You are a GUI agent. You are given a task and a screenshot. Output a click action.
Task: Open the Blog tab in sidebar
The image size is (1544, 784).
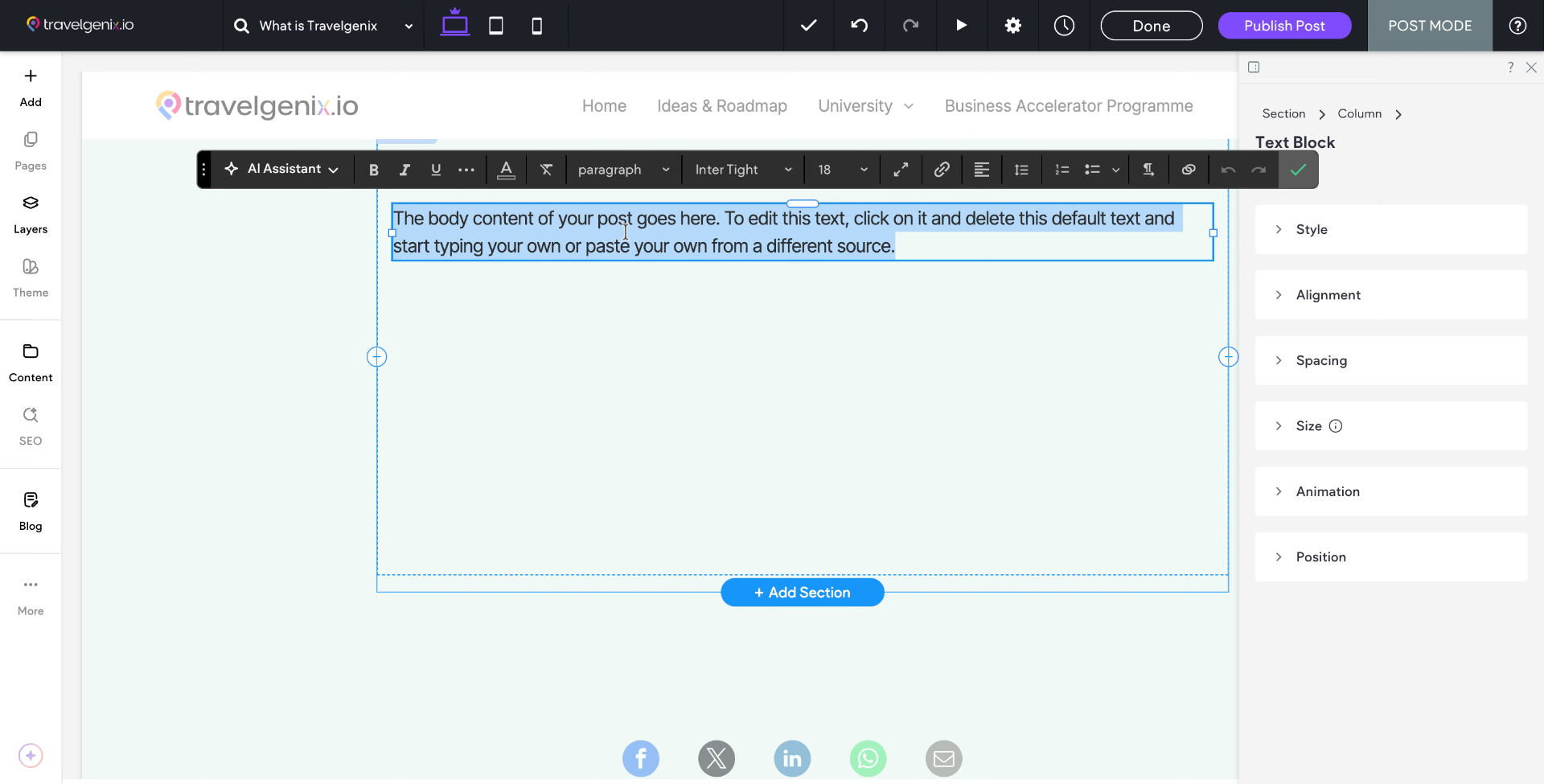coord(31,511)
